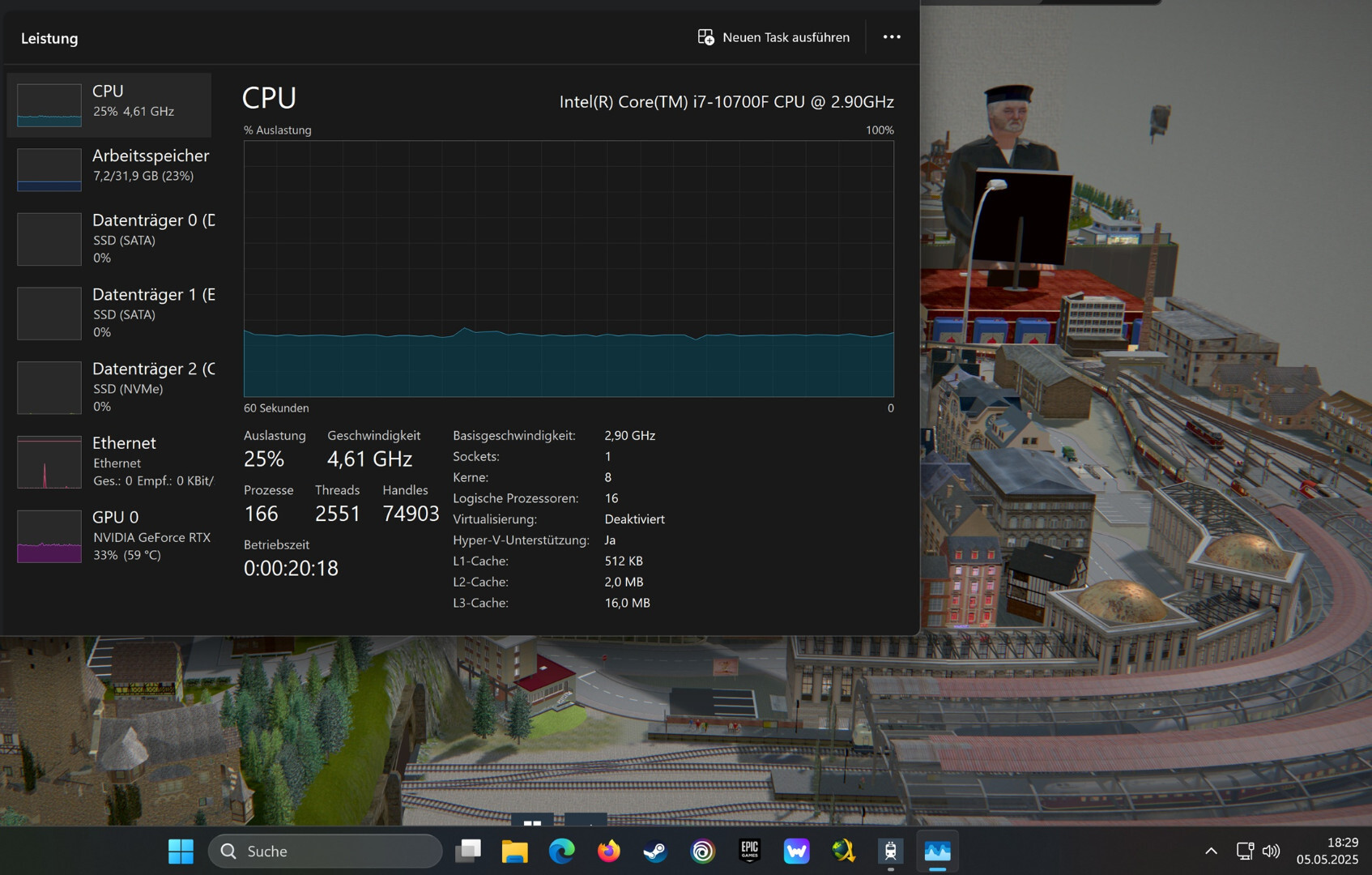Open Ubisoft Connect from the taskbar
Image resolution: width=1372 pixels, height=875 pixels.
(702, 851)
